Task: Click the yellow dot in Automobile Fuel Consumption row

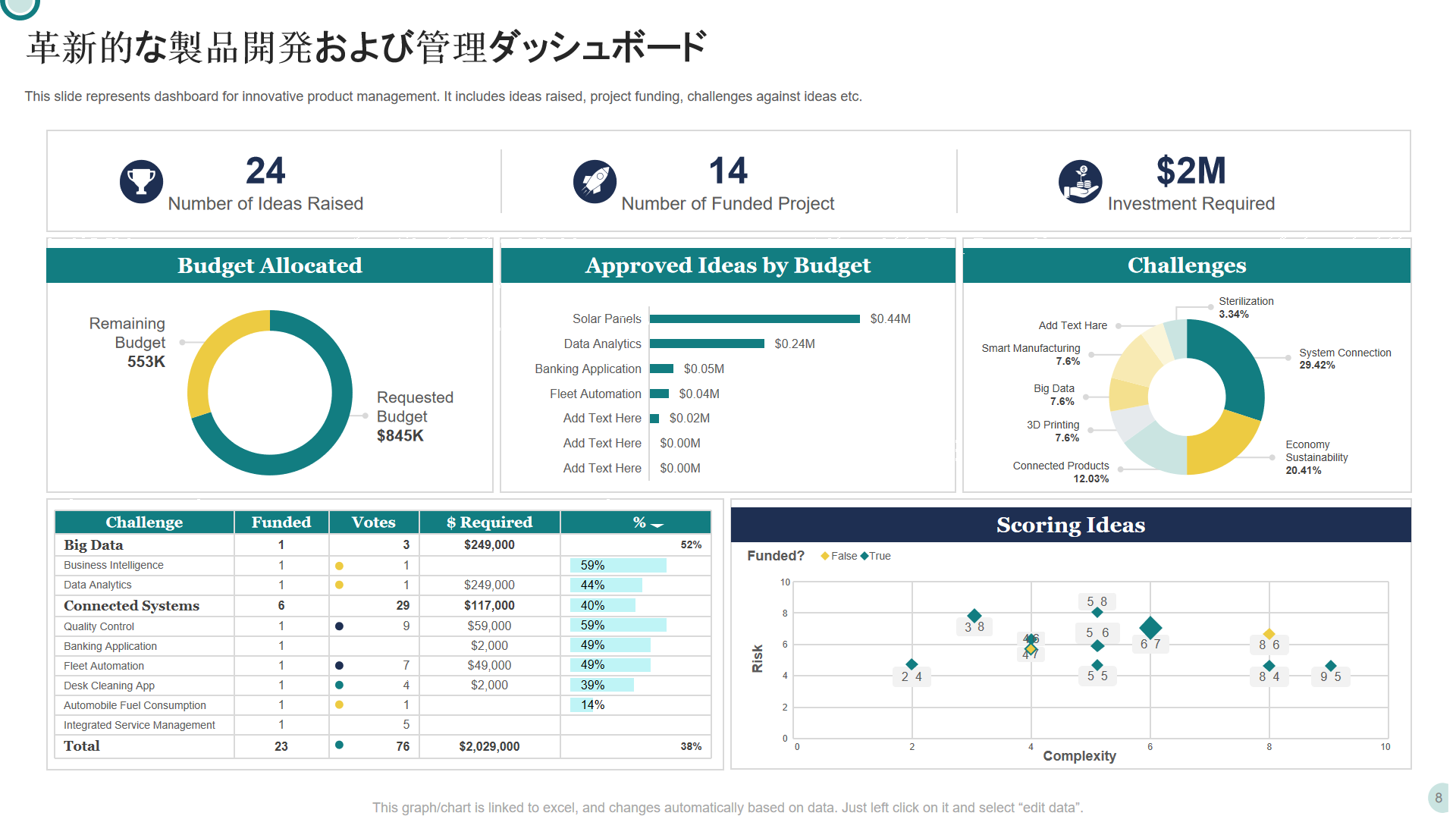Action: [339, 704]
